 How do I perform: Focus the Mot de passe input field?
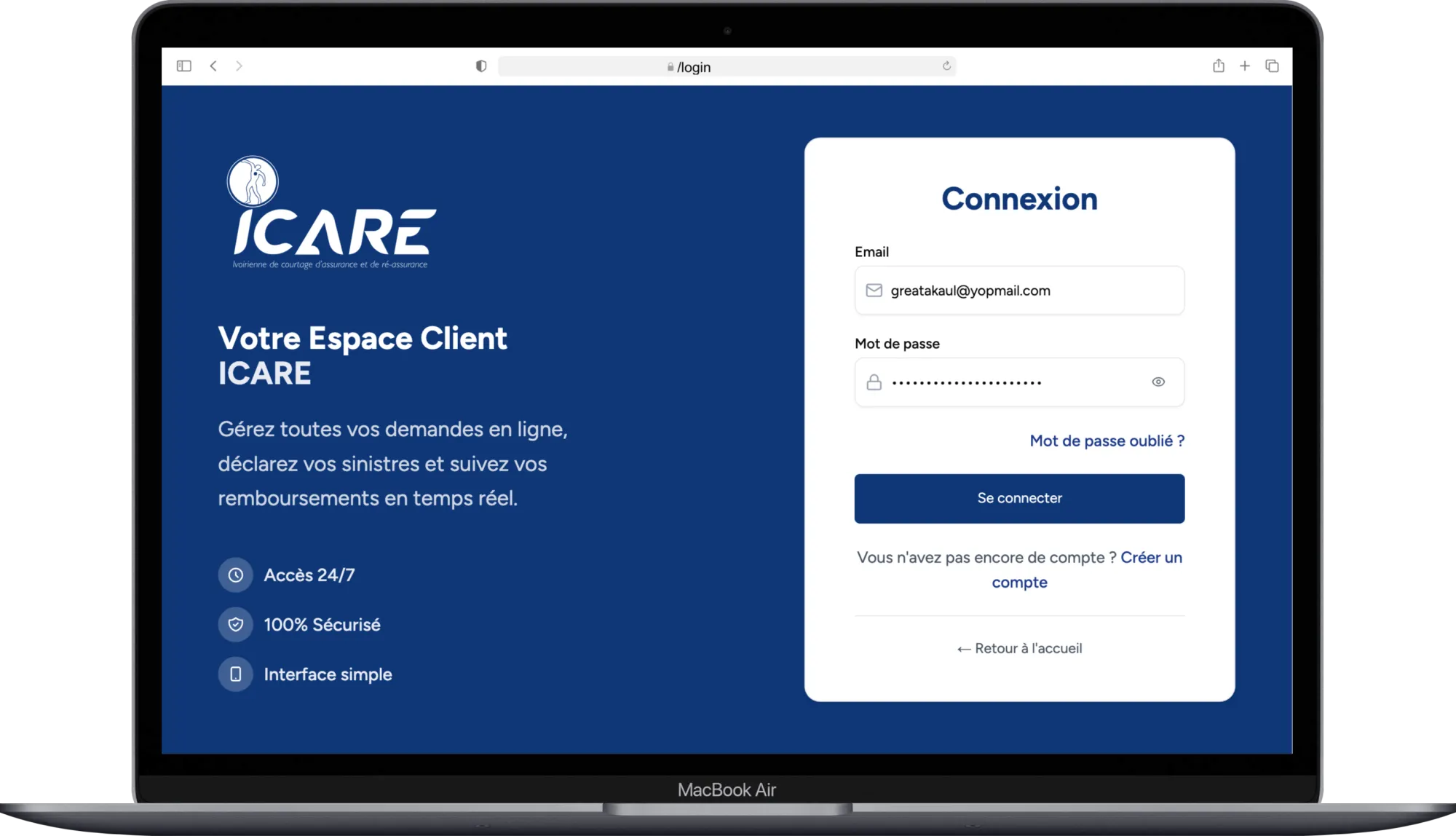click(1019, 382)
